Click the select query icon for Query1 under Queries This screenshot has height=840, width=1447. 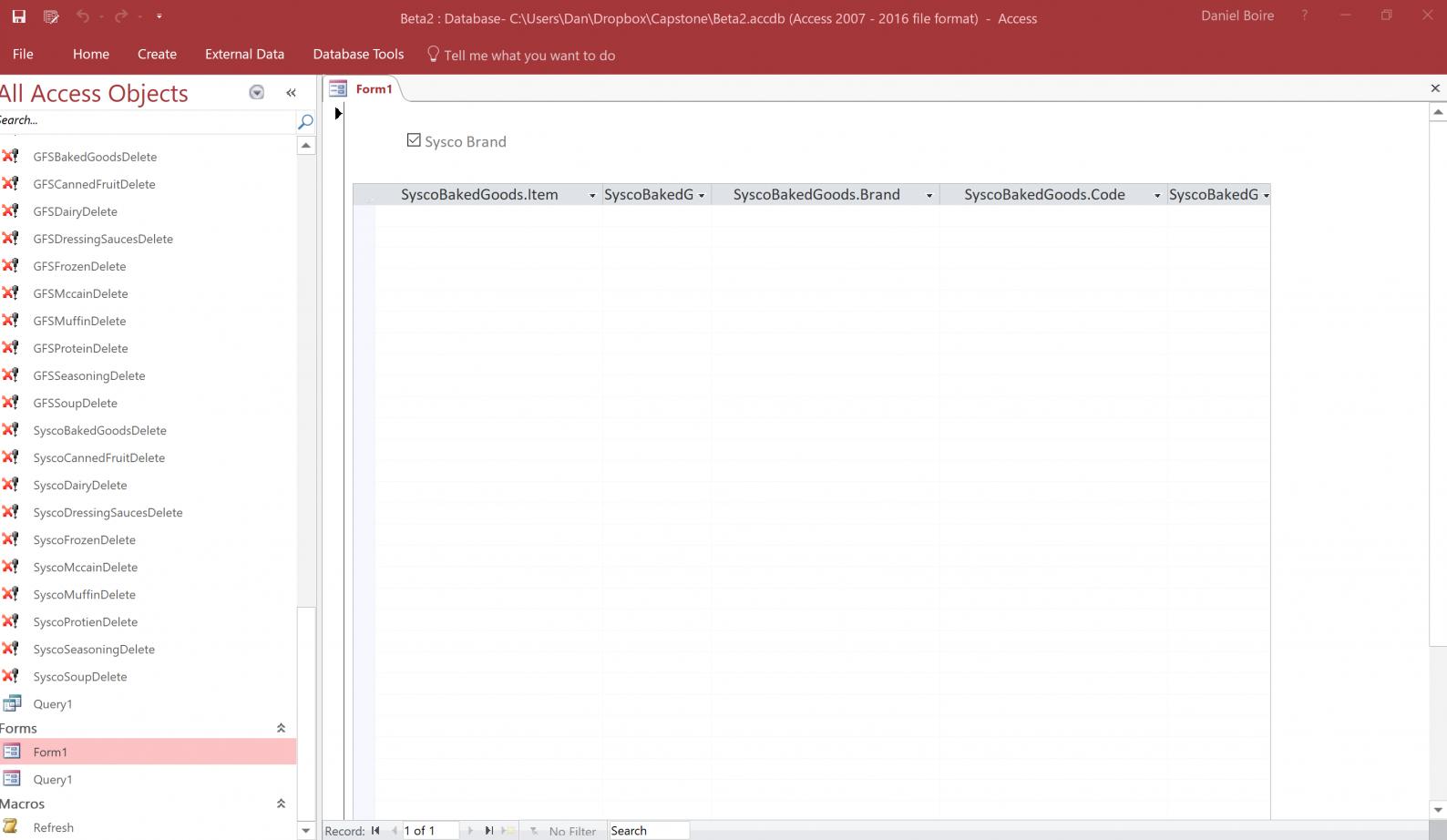pos(12,703)
